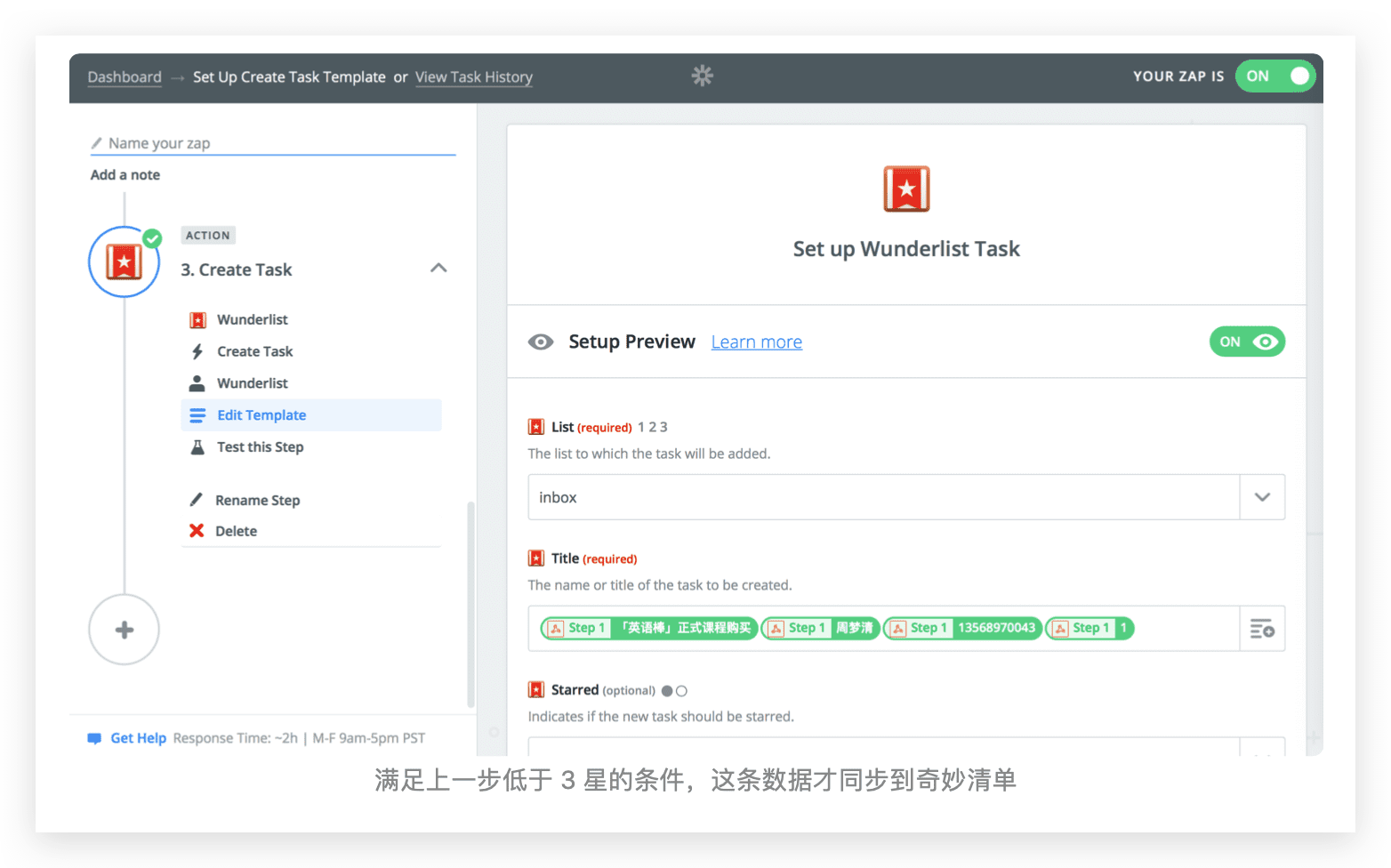The image size is (1391, 868).
Task: Click the Wunderlist logo icon in sidebar list
Action: pyautogui.click(x=197, y=319)
